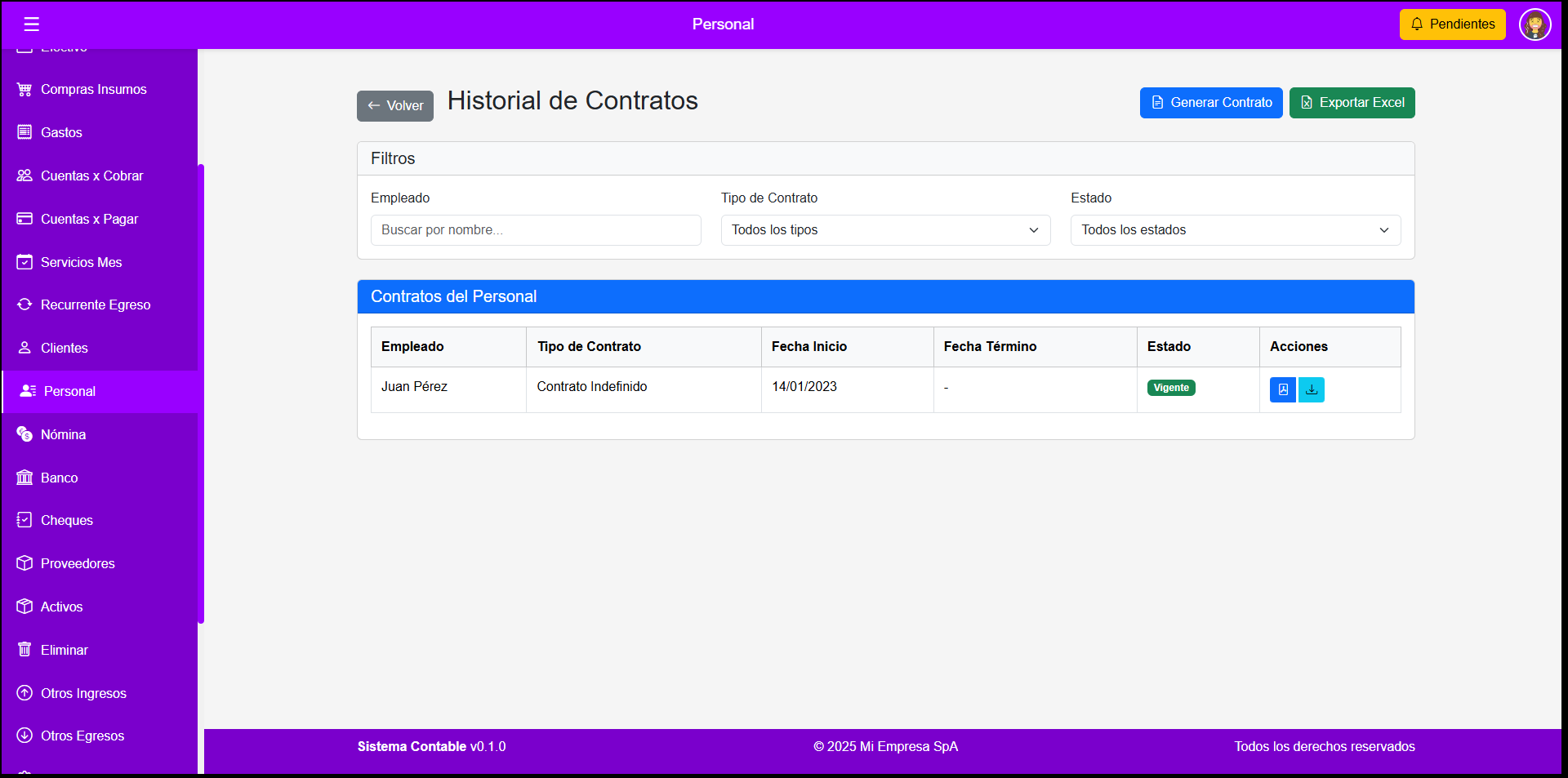Click the Eliminar trash icon

click(24, 650)
